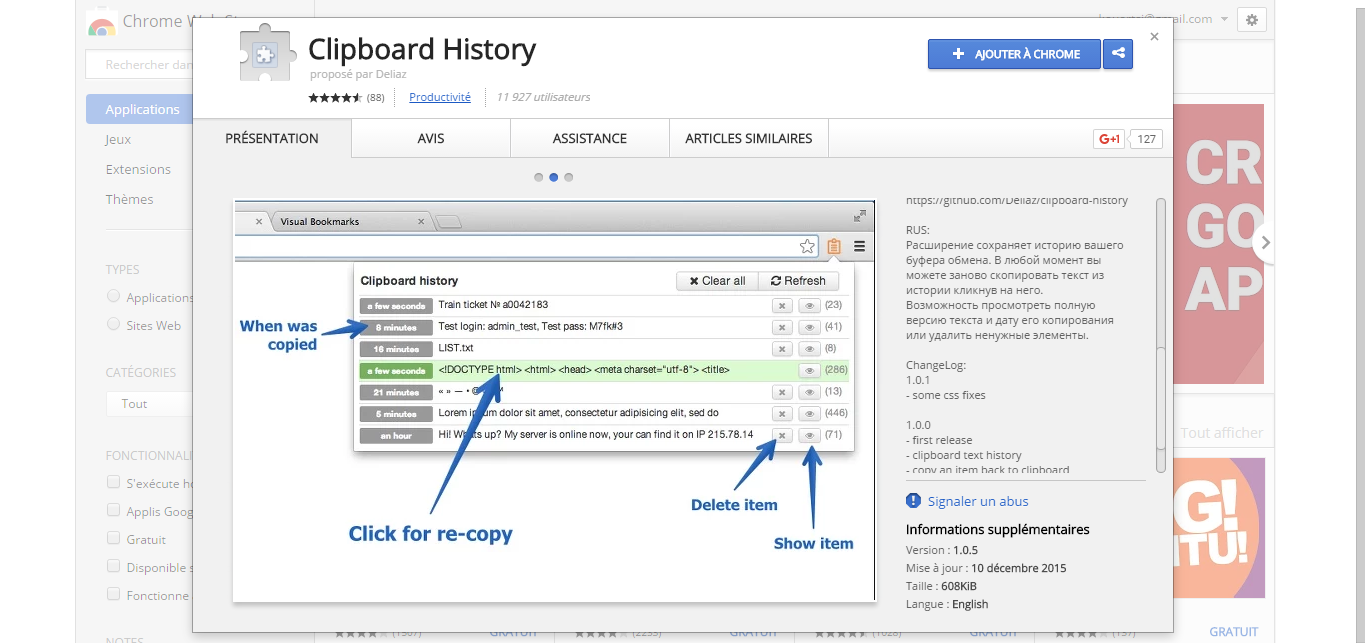
Task: Select the Applications radio under TYPES
Action: tap(113, 296)
